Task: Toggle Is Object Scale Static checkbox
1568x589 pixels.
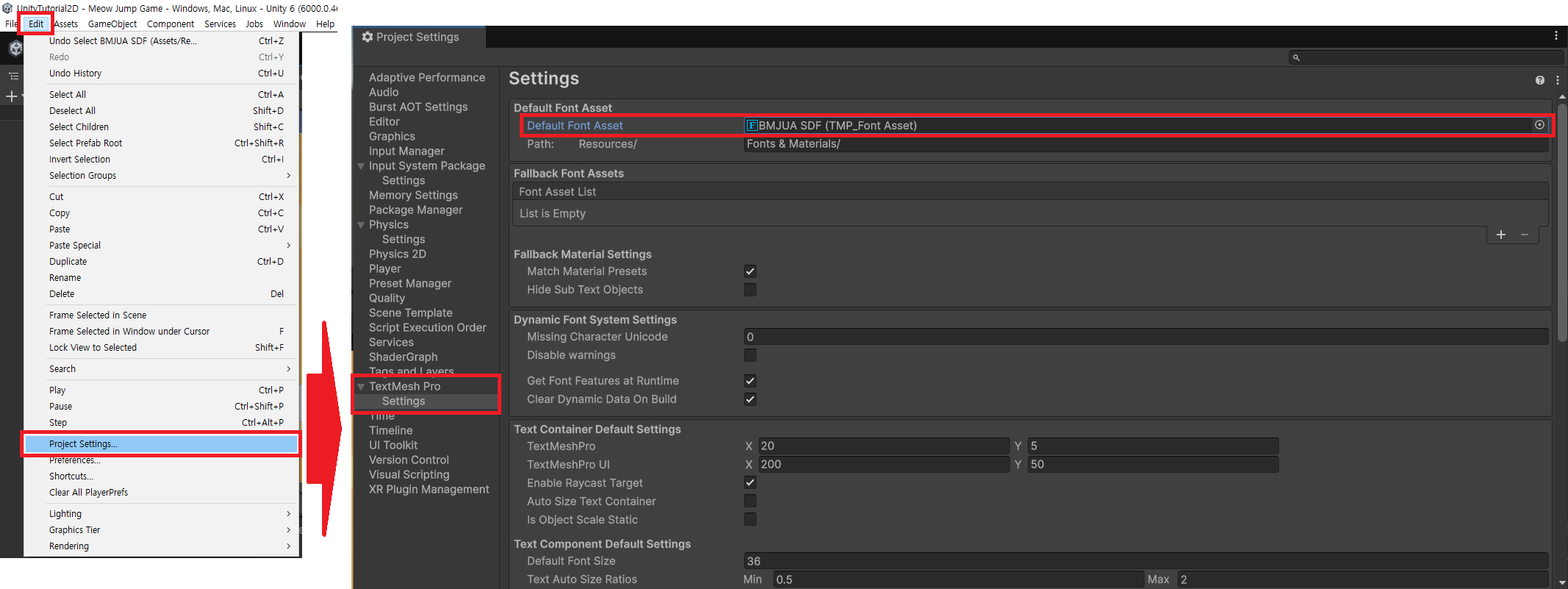Action: point(750,520)
